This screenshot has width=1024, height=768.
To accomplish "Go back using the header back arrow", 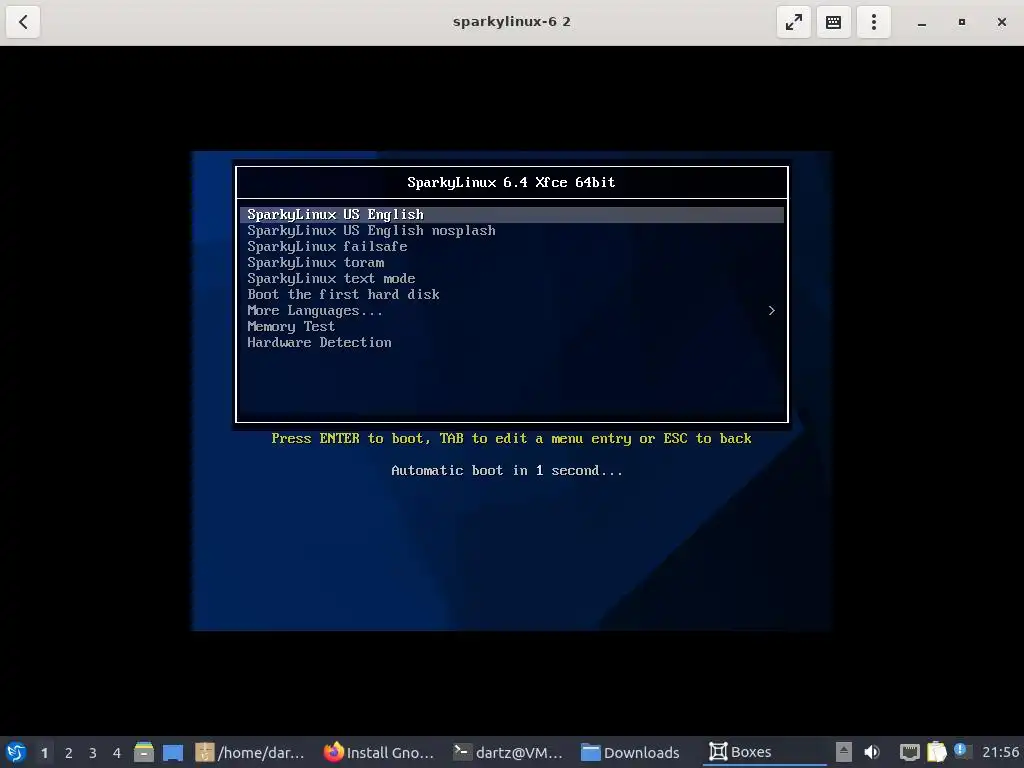I will pyautogui.click(x=23, y=22).
